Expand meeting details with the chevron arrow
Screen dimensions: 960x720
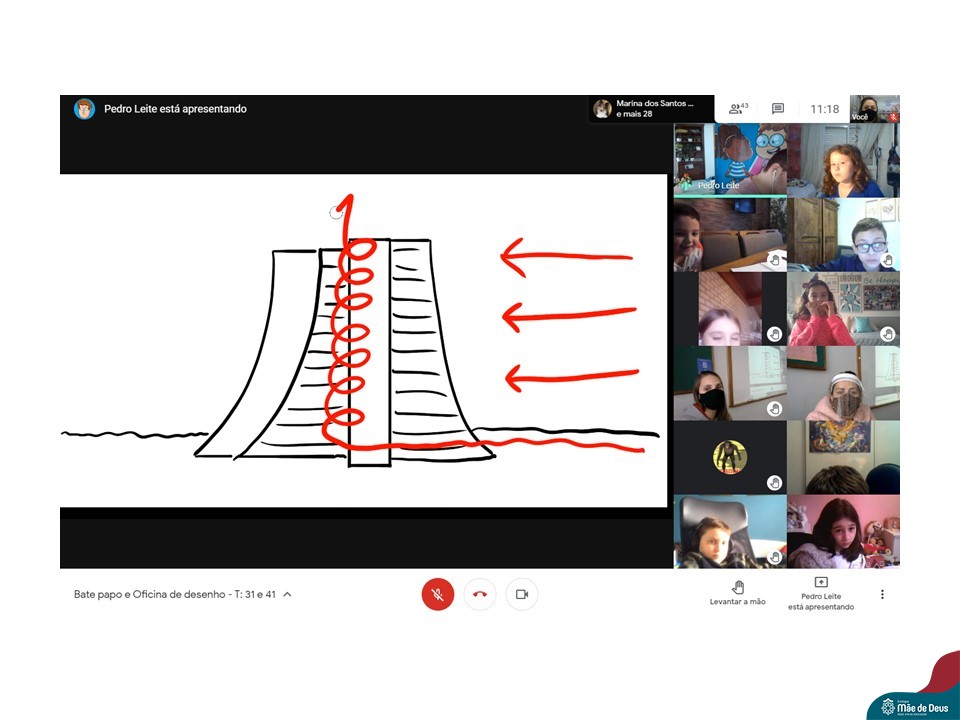(288, 594)
